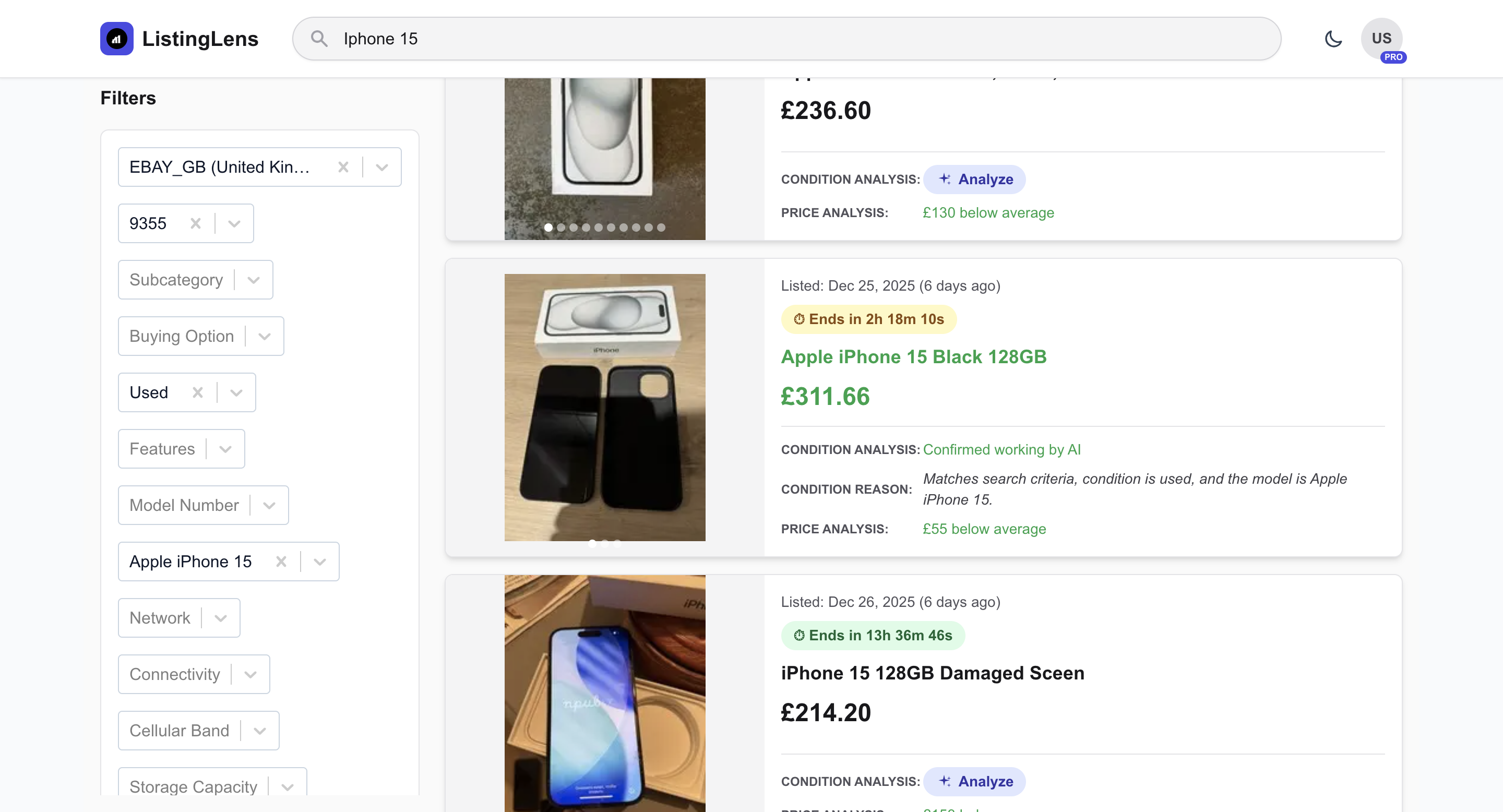1503x812 pixels.
Task: Click Analyze on the damaged screen listing
Action: pyautogui.click(x=974, y=781)
